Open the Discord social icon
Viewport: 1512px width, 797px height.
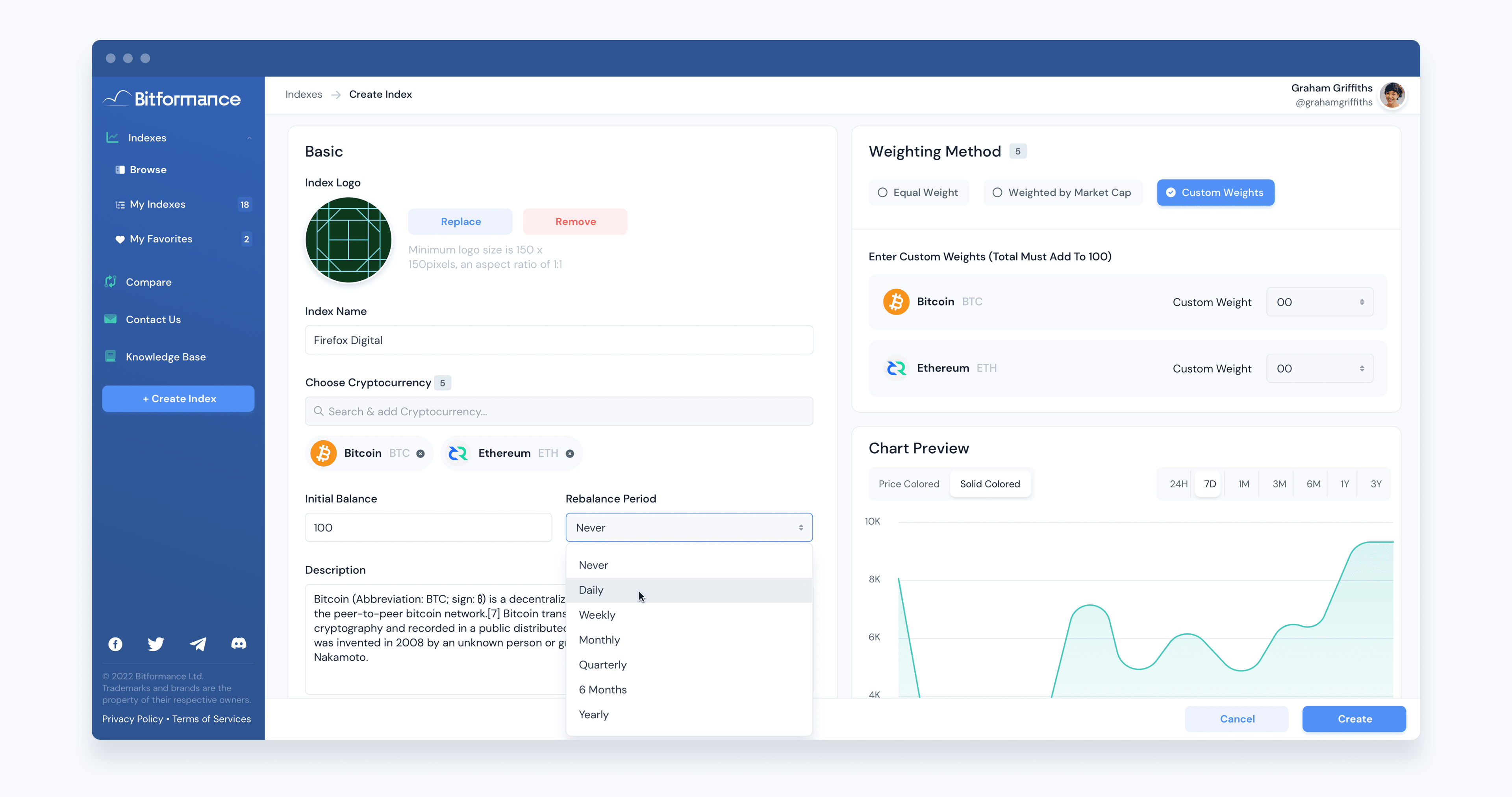click(x=239, y=643)
